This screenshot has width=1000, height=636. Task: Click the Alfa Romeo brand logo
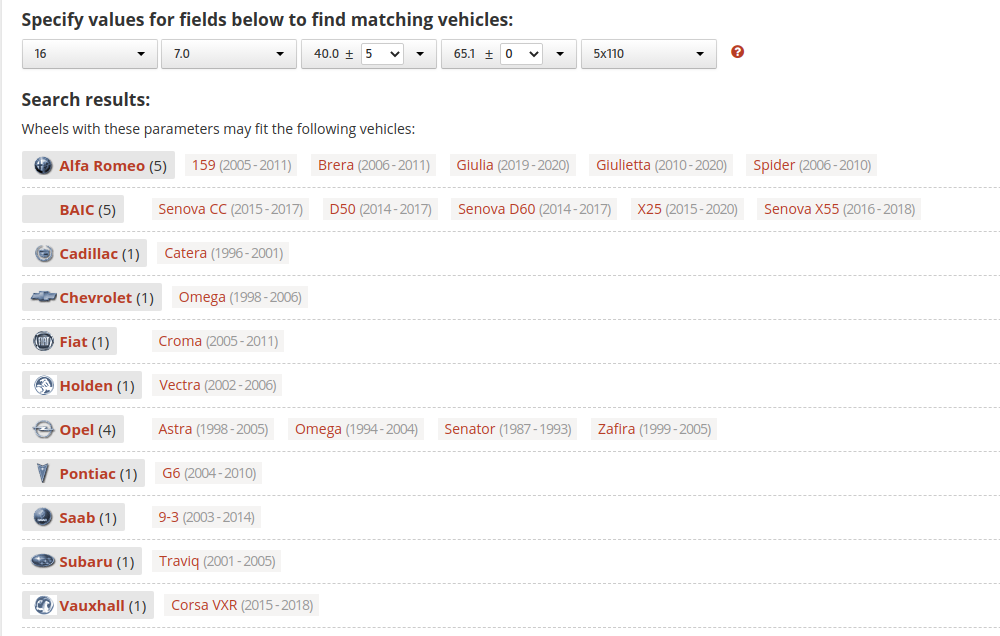(x=43, y=165)
